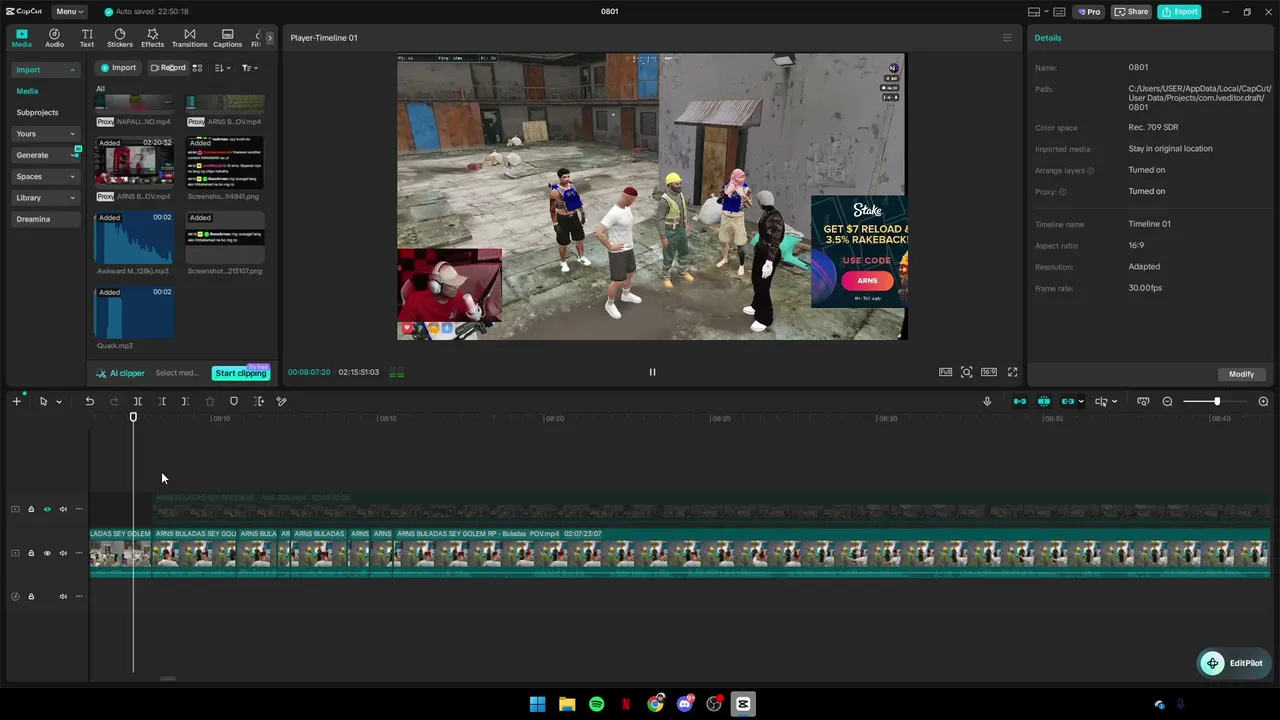This screenshot has height=720, width=1280.
Task: Open the player panel hamburger menu
Action: click(x=1007, y=38)
